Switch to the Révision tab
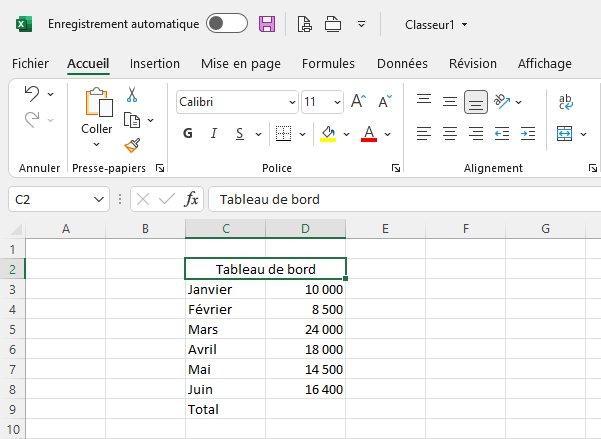Viewport: 601px width, 439px height. click(x=473, y=63)
